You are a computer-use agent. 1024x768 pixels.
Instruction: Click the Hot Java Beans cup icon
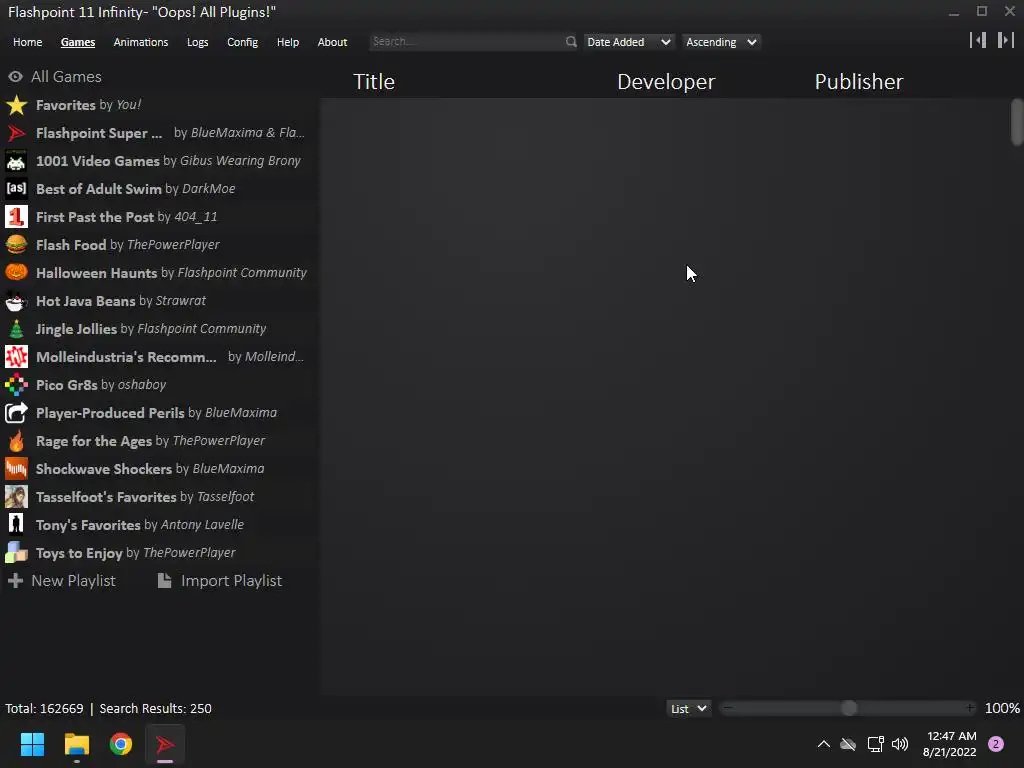pyautogui.click(x=16, y=301)
